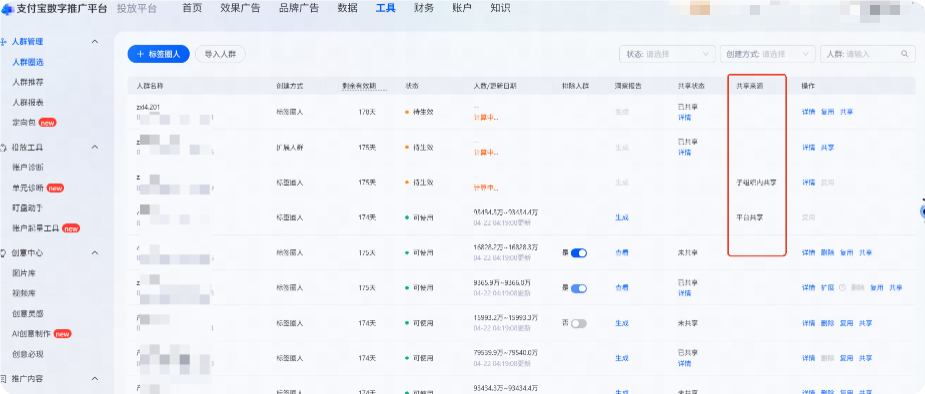This screenshot has width=925, height=394.
Task: Click the 子租户内共享 cell text
Action: coord(756,183)
